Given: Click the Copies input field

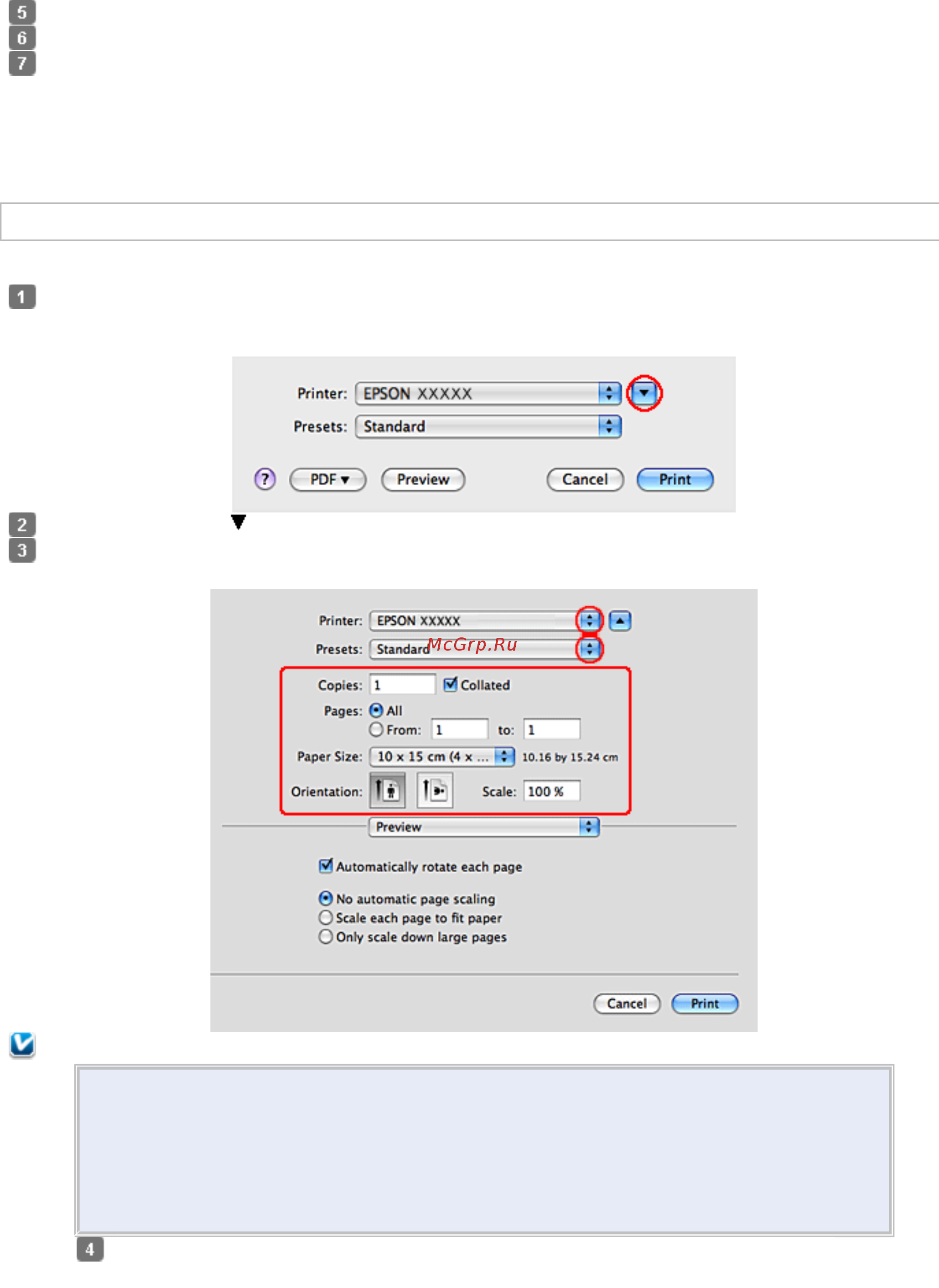Looking at the screenshot, I should tap(402, 685).
